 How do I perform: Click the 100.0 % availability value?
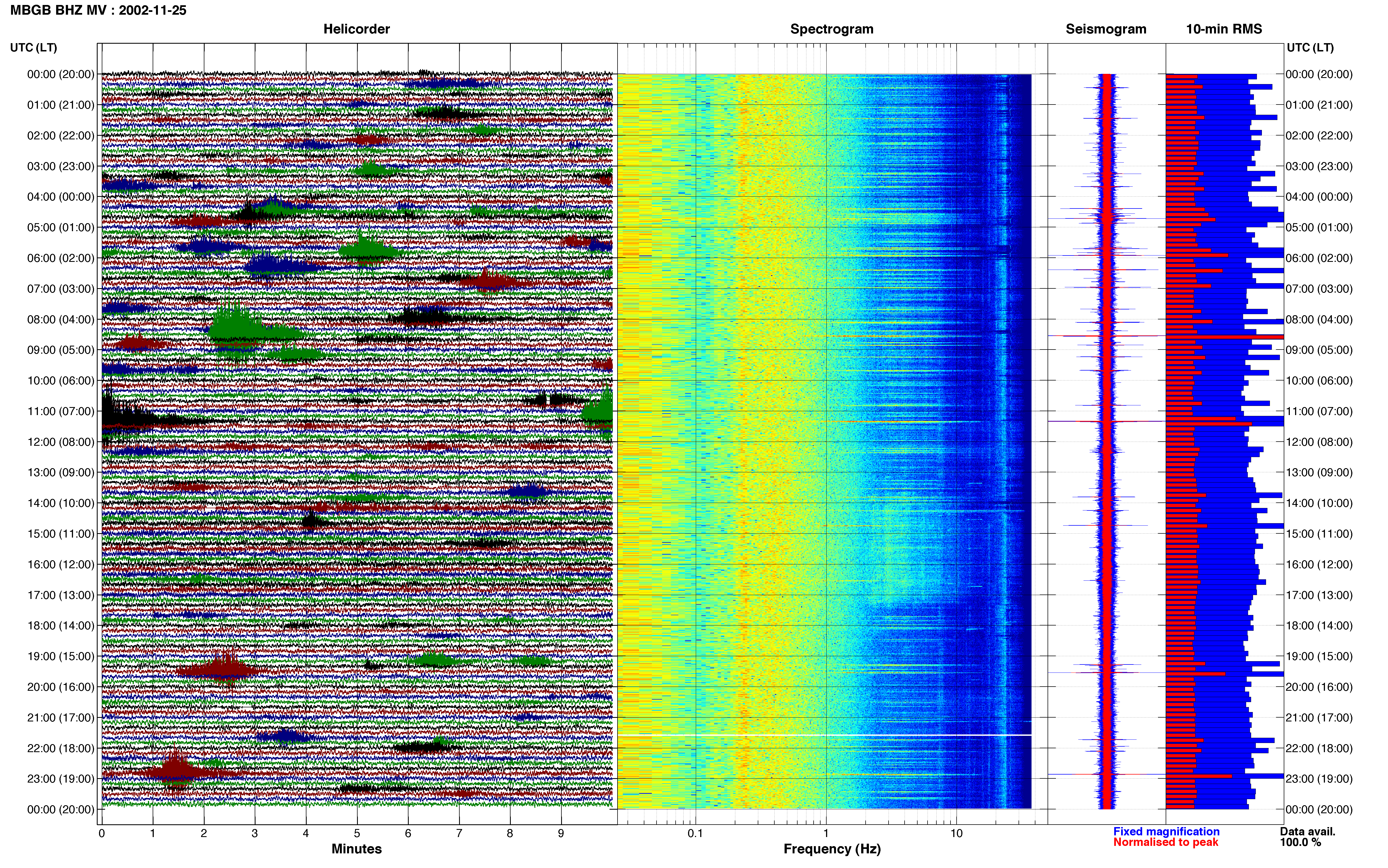1300,842
